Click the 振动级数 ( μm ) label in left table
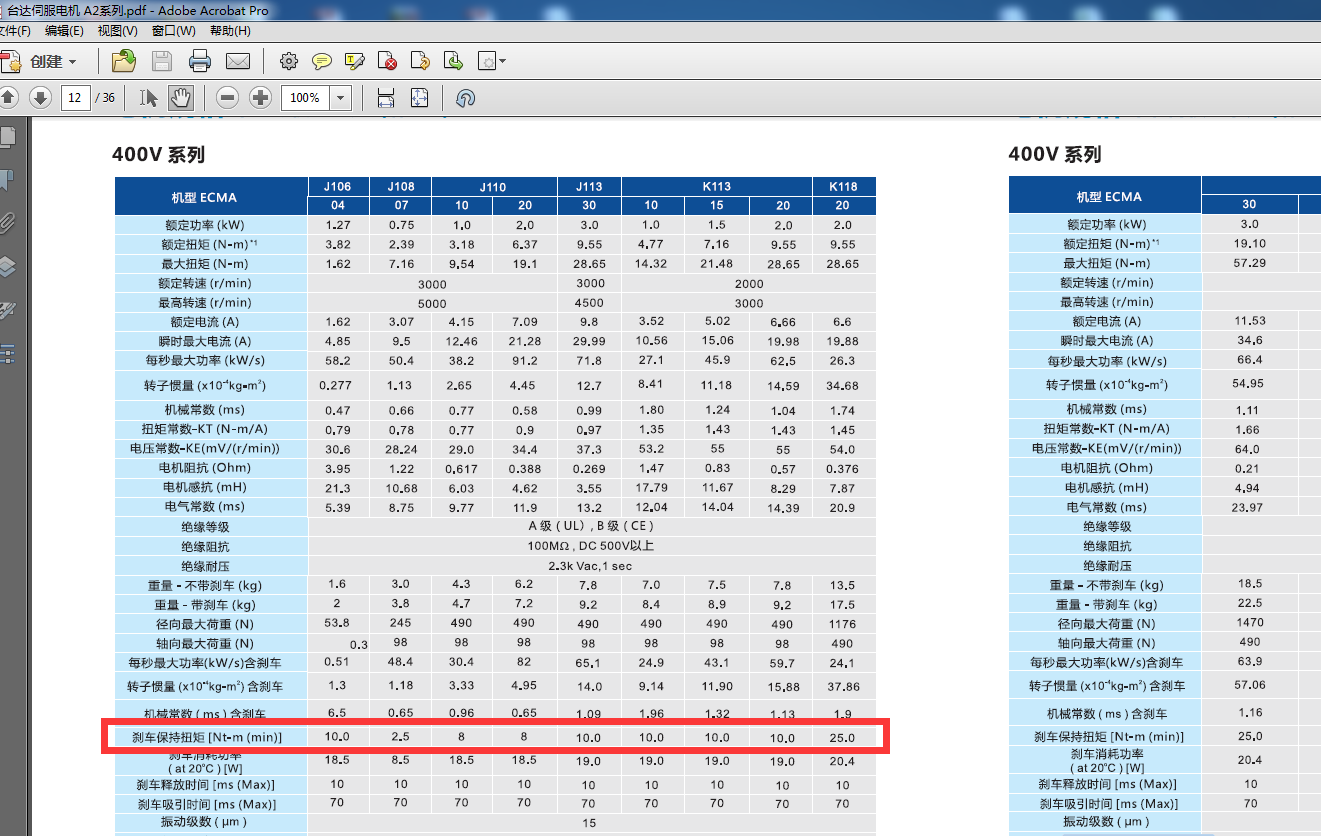This screenshot has width=1321, height=836. (x=204, y=822)
